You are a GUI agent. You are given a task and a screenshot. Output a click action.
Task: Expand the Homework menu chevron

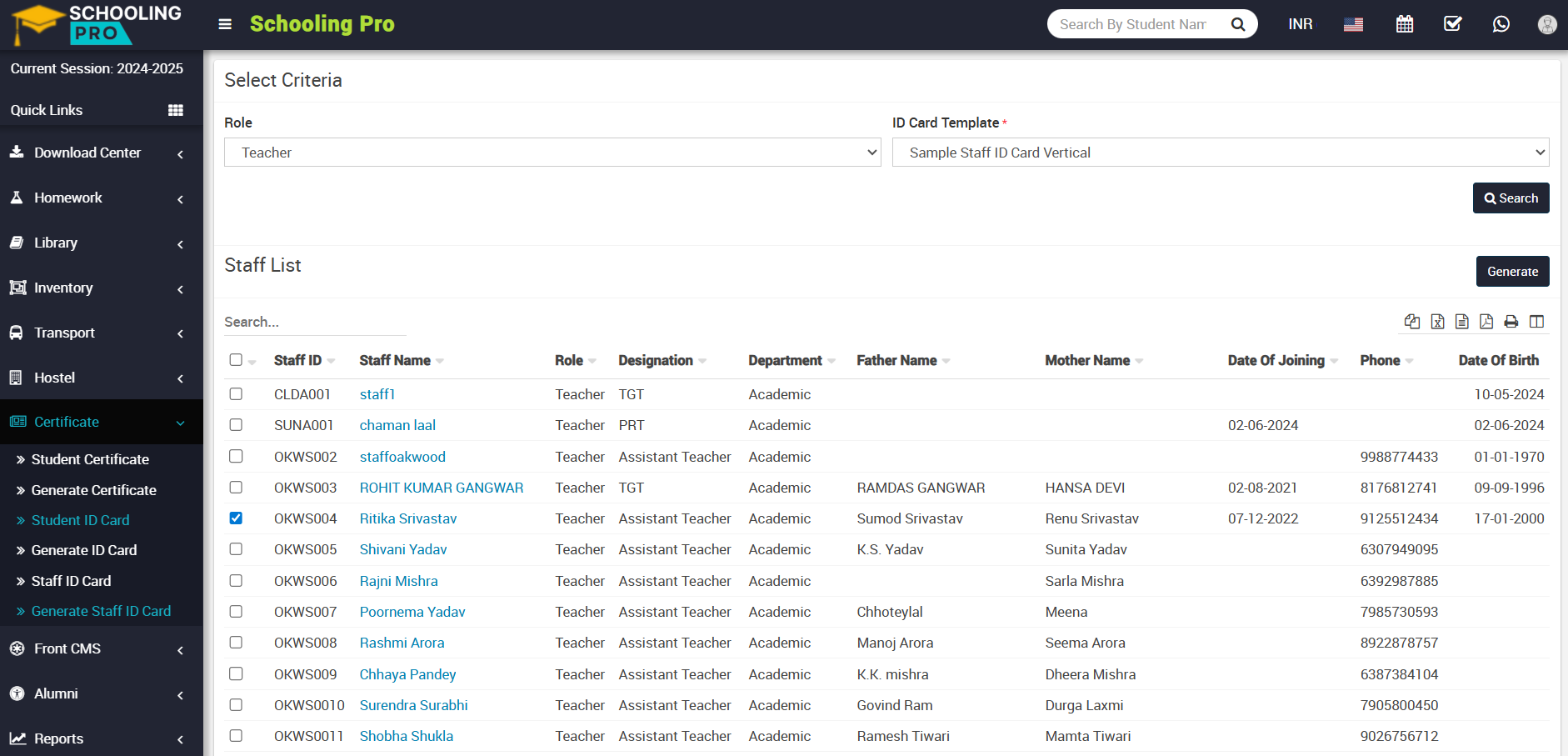181,199
